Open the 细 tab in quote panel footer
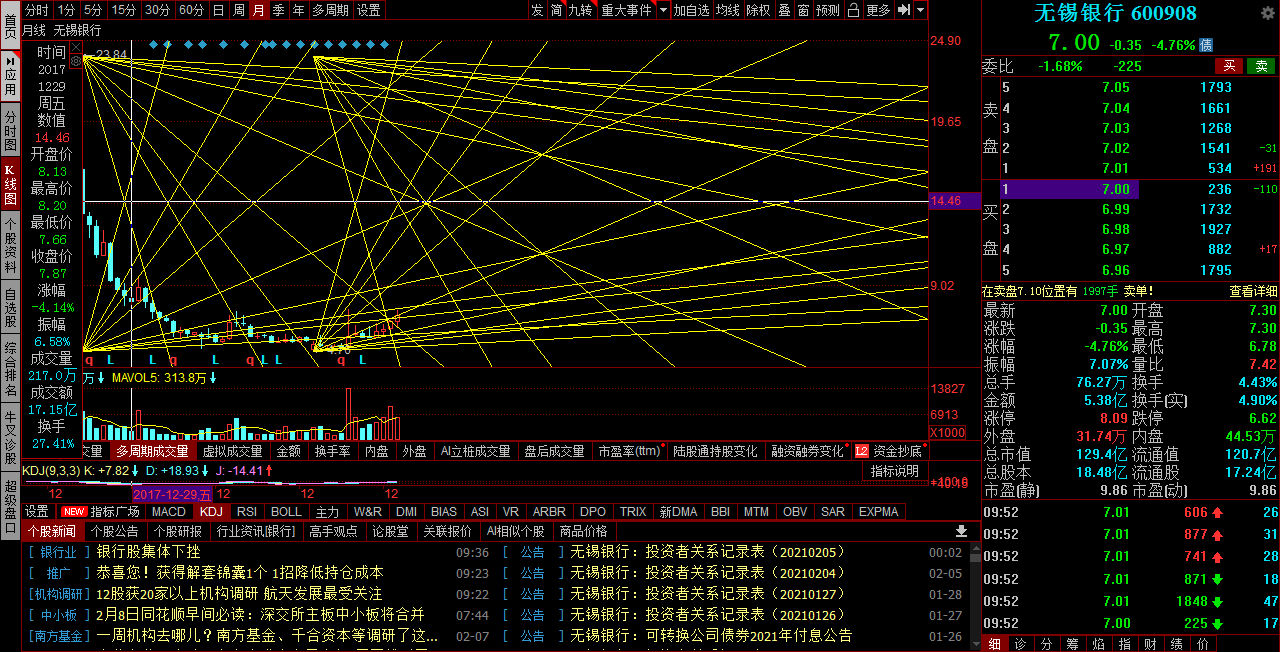Screen dimensions: 1280x652 click(x=994, y=644)
